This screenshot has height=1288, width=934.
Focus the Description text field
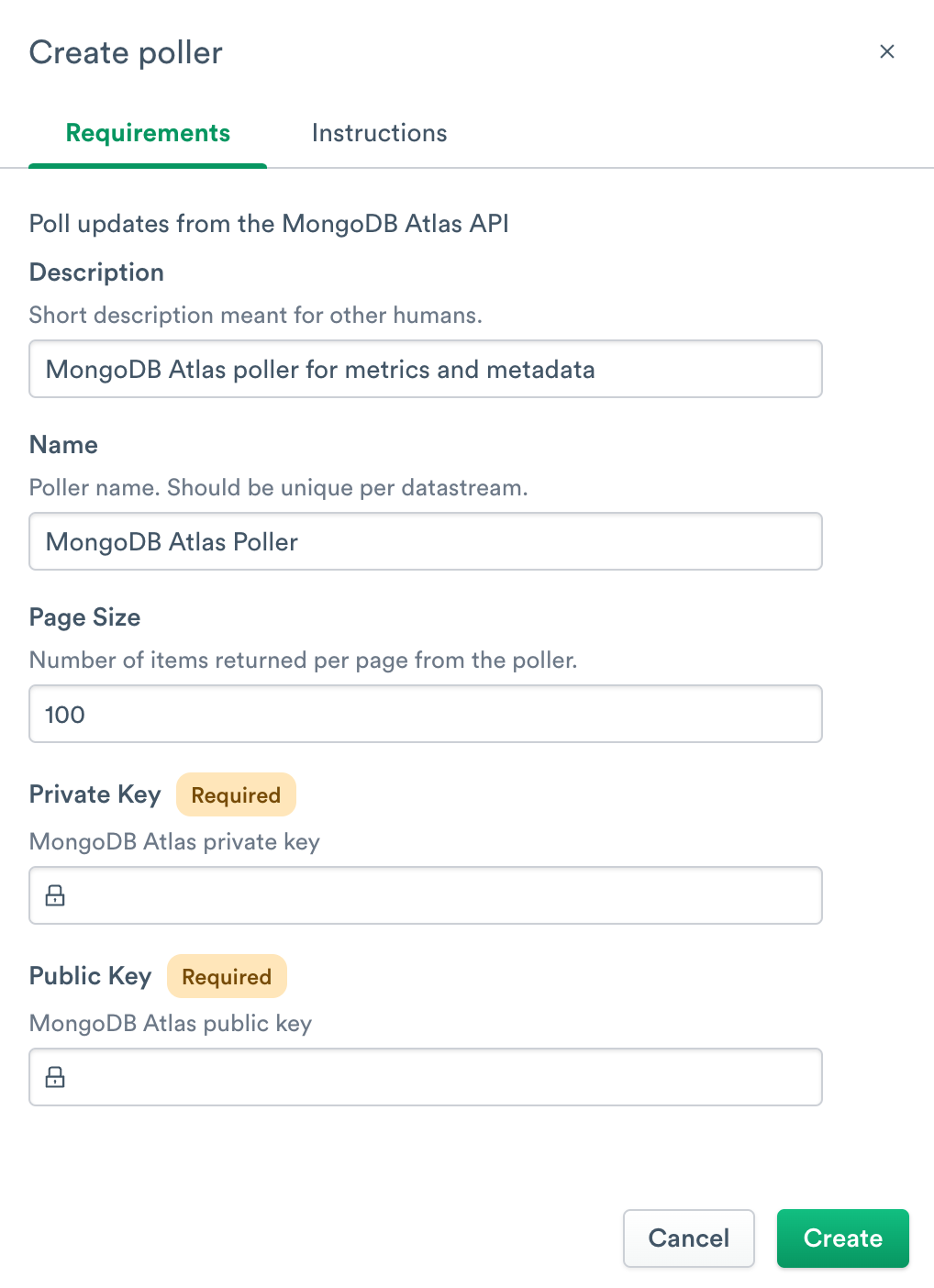point(425,369)
